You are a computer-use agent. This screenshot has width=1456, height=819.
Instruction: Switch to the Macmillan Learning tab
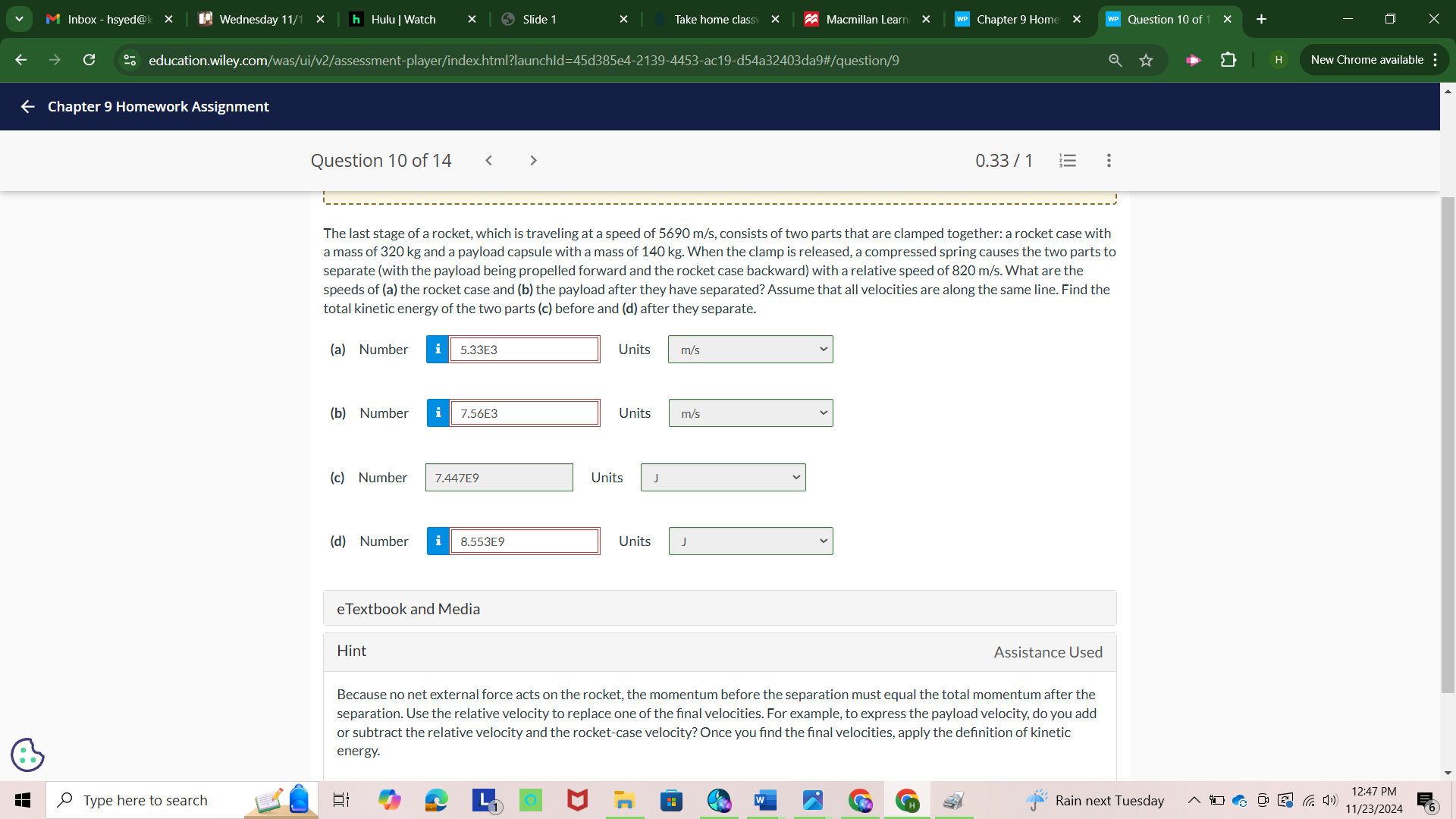point(866,19)
